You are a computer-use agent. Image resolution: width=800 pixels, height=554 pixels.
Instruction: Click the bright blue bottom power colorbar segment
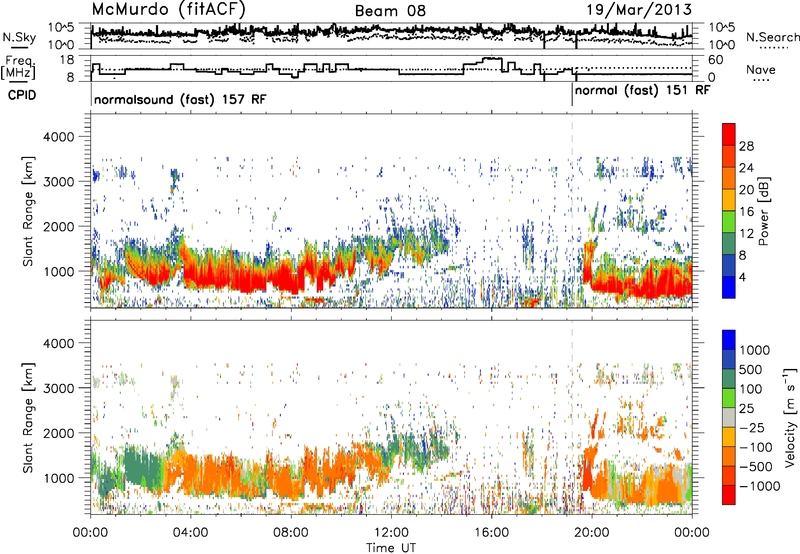[729, 288]
